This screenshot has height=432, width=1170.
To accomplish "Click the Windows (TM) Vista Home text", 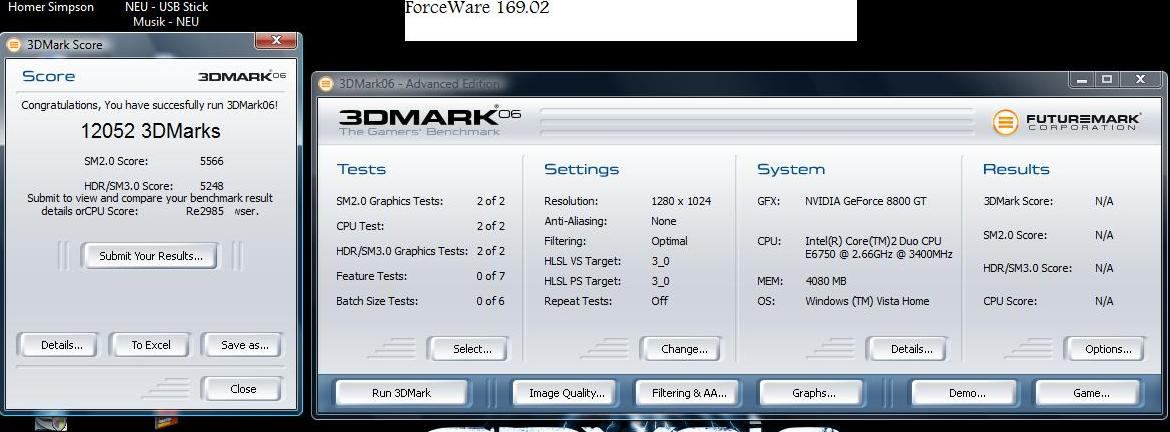I will click(867, 301).
